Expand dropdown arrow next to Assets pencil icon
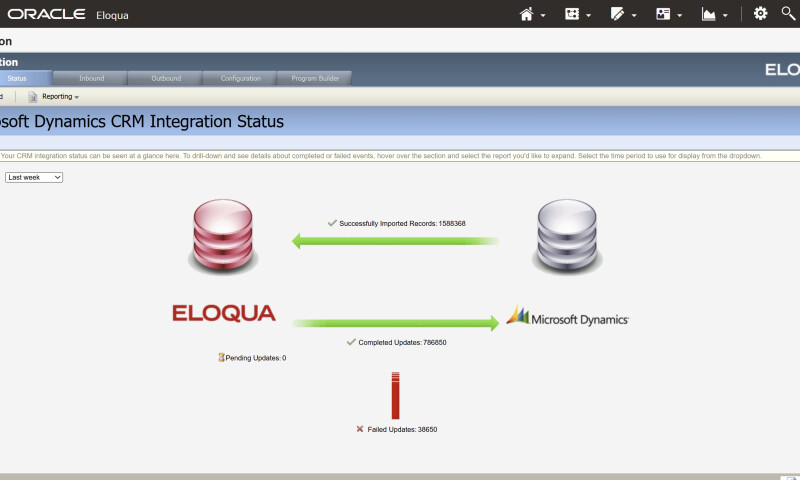 point(634,16)
